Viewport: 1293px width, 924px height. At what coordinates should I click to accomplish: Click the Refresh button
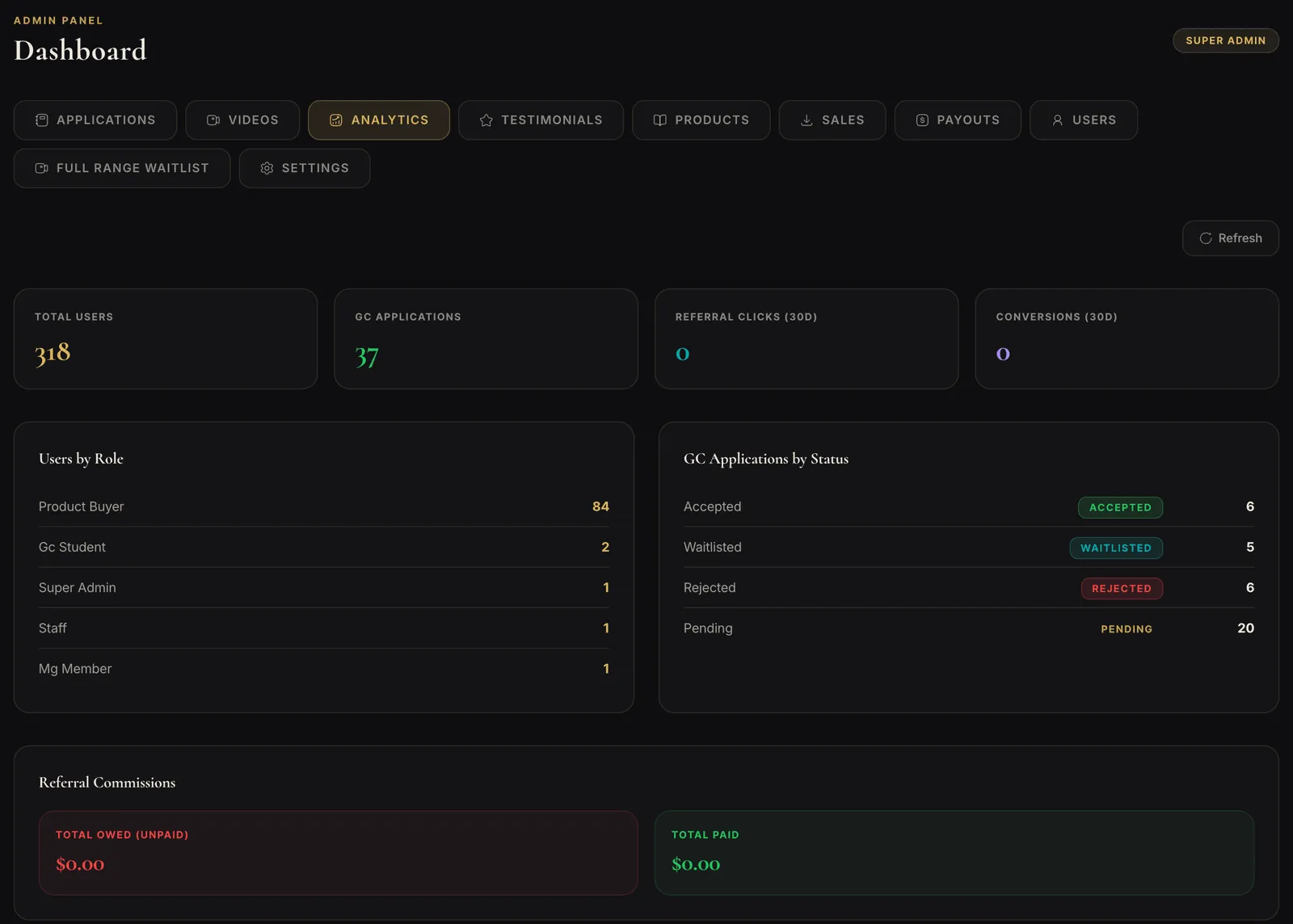(x=1230, y=238)
